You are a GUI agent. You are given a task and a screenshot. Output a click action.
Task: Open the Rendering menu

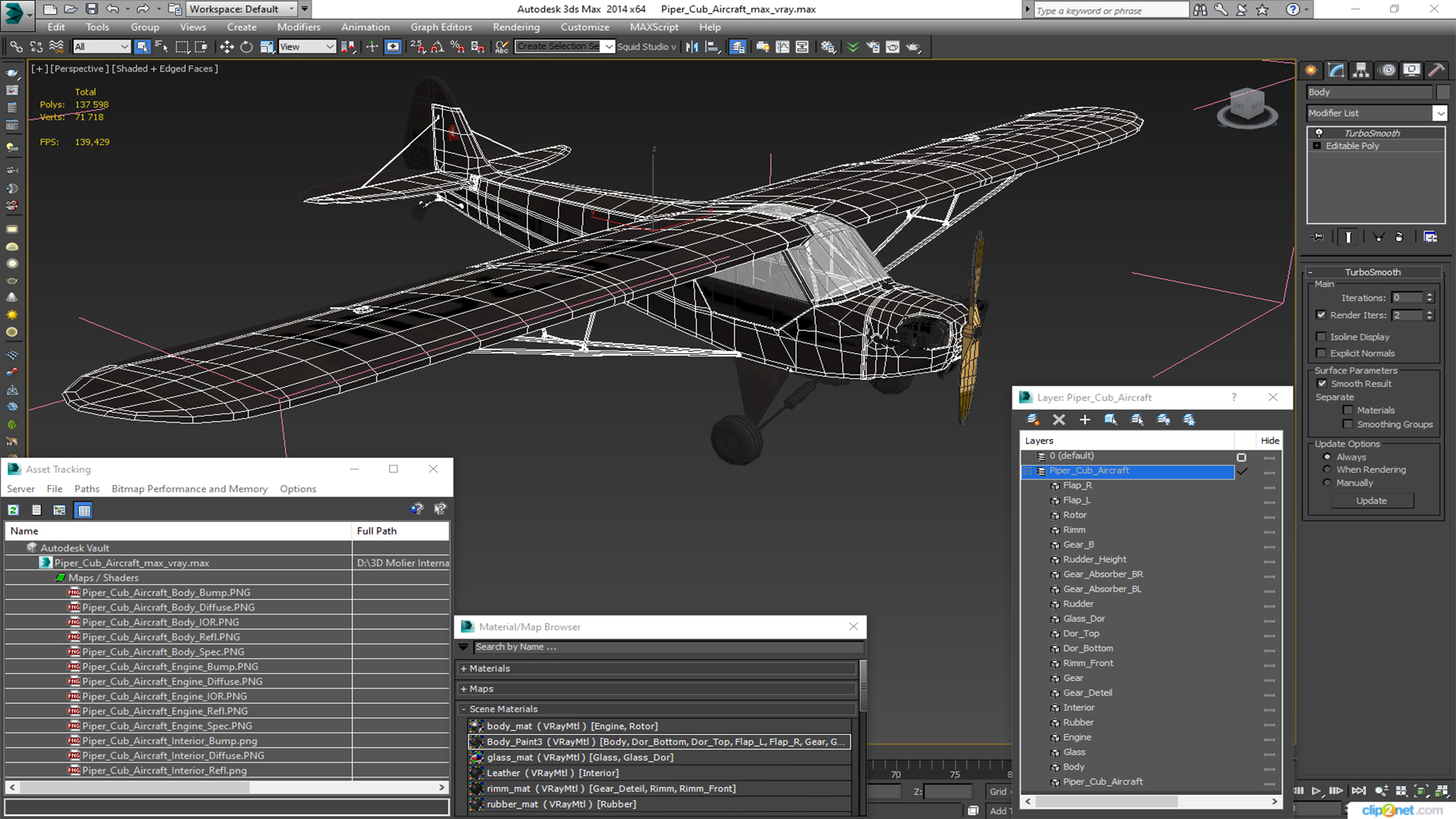(516, 27)
